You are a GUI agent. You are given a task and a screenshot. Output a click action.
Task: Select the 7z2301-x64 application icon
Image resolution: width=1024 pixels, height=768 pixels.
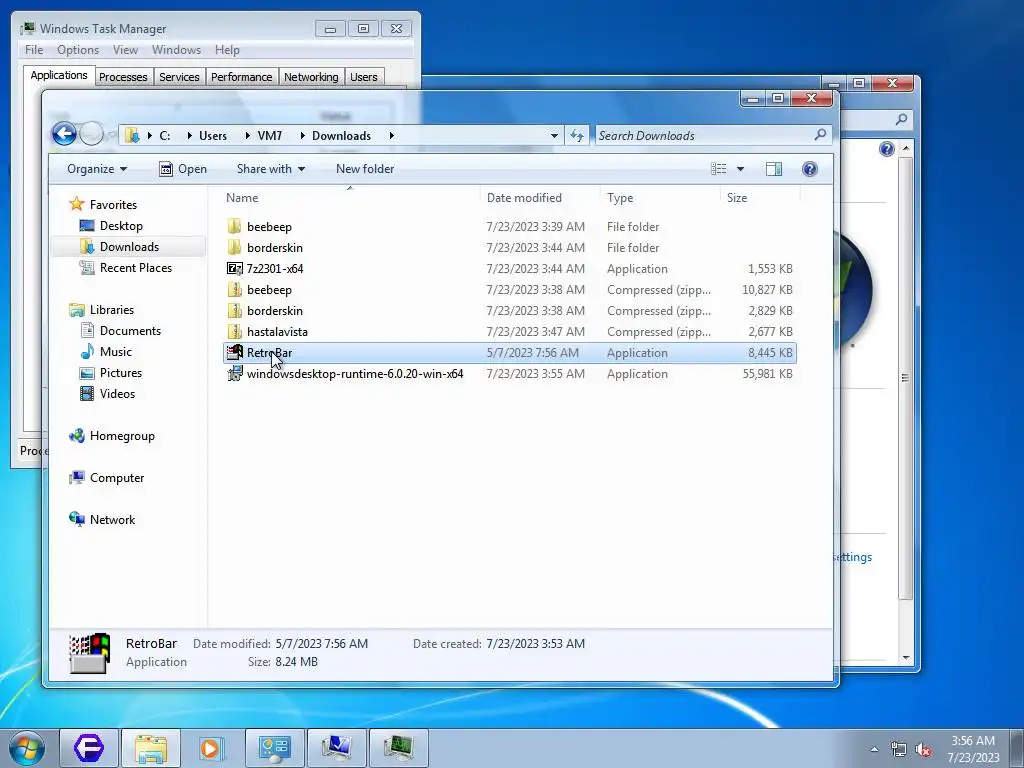click(x=234, y=268)
